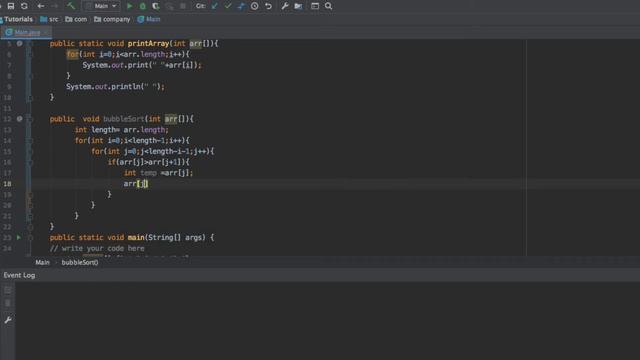
Task: Click the stop process square icon
Action: (x=182, y=6)
